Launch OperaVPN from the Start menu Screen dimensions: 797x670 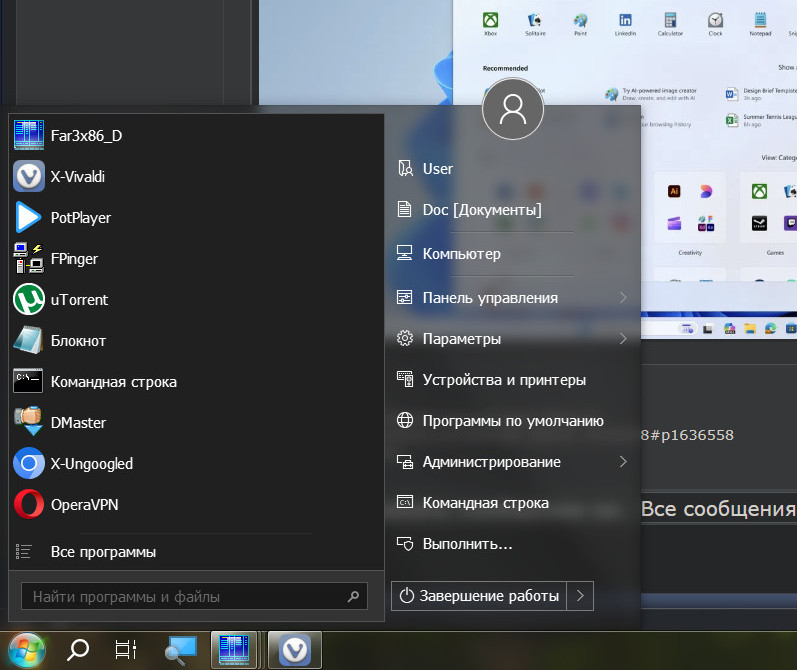(196, 505)
